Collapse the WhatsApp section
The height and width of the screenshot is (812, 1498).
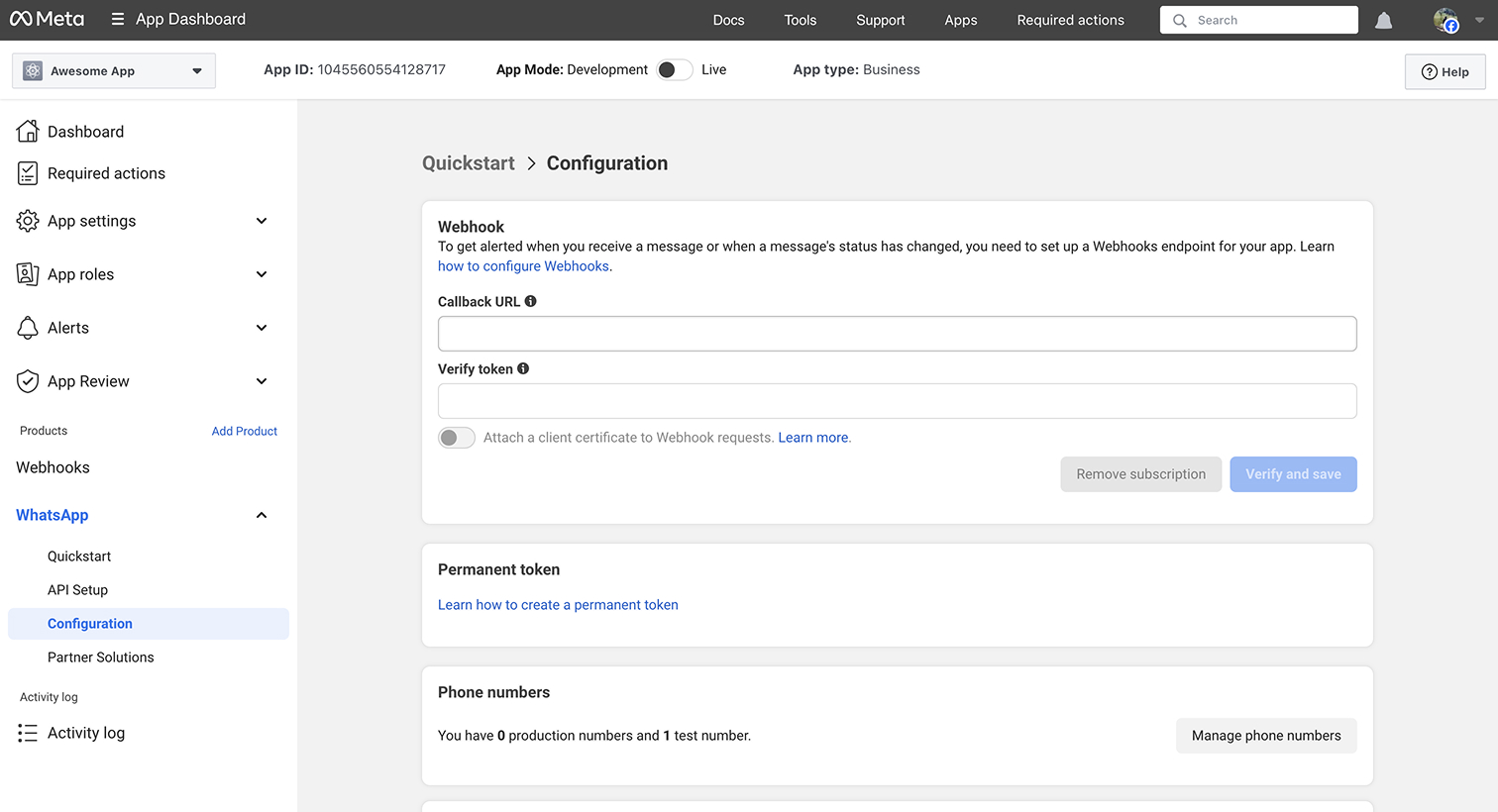click(x=261, y=515)
